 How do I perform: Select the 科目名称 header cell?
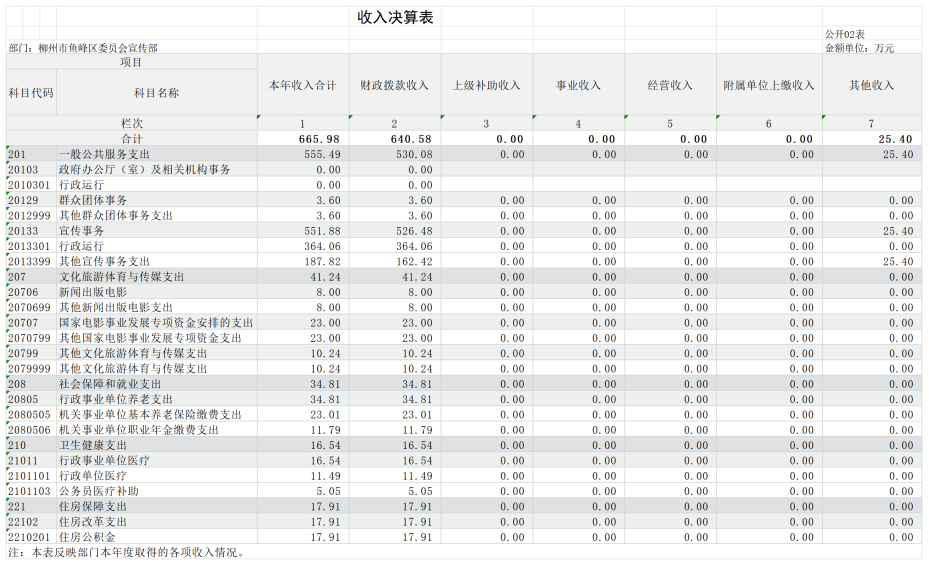coord(157,92)
